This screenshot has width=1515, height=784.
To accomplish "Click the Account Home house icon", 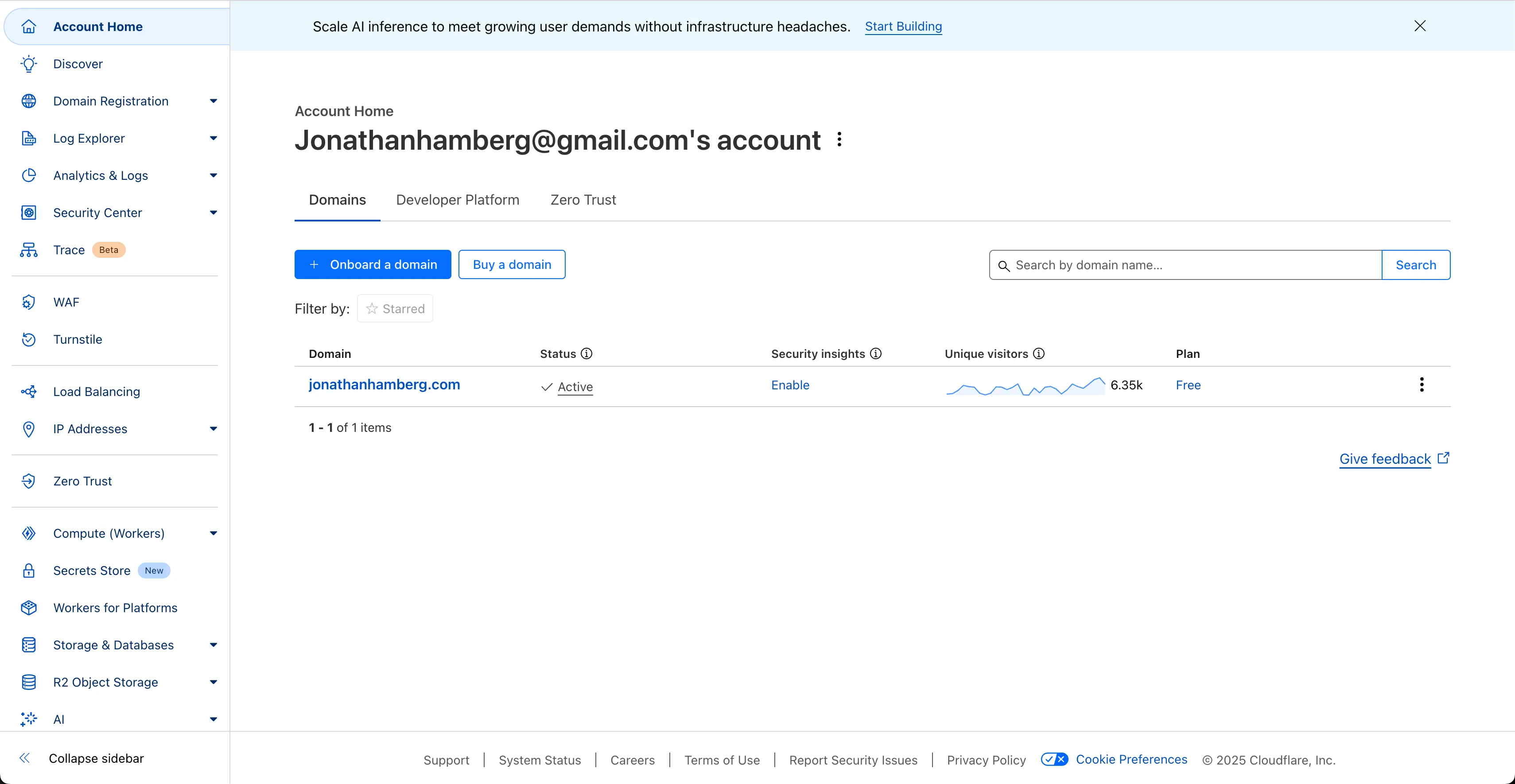I will (x=29, y=27).
